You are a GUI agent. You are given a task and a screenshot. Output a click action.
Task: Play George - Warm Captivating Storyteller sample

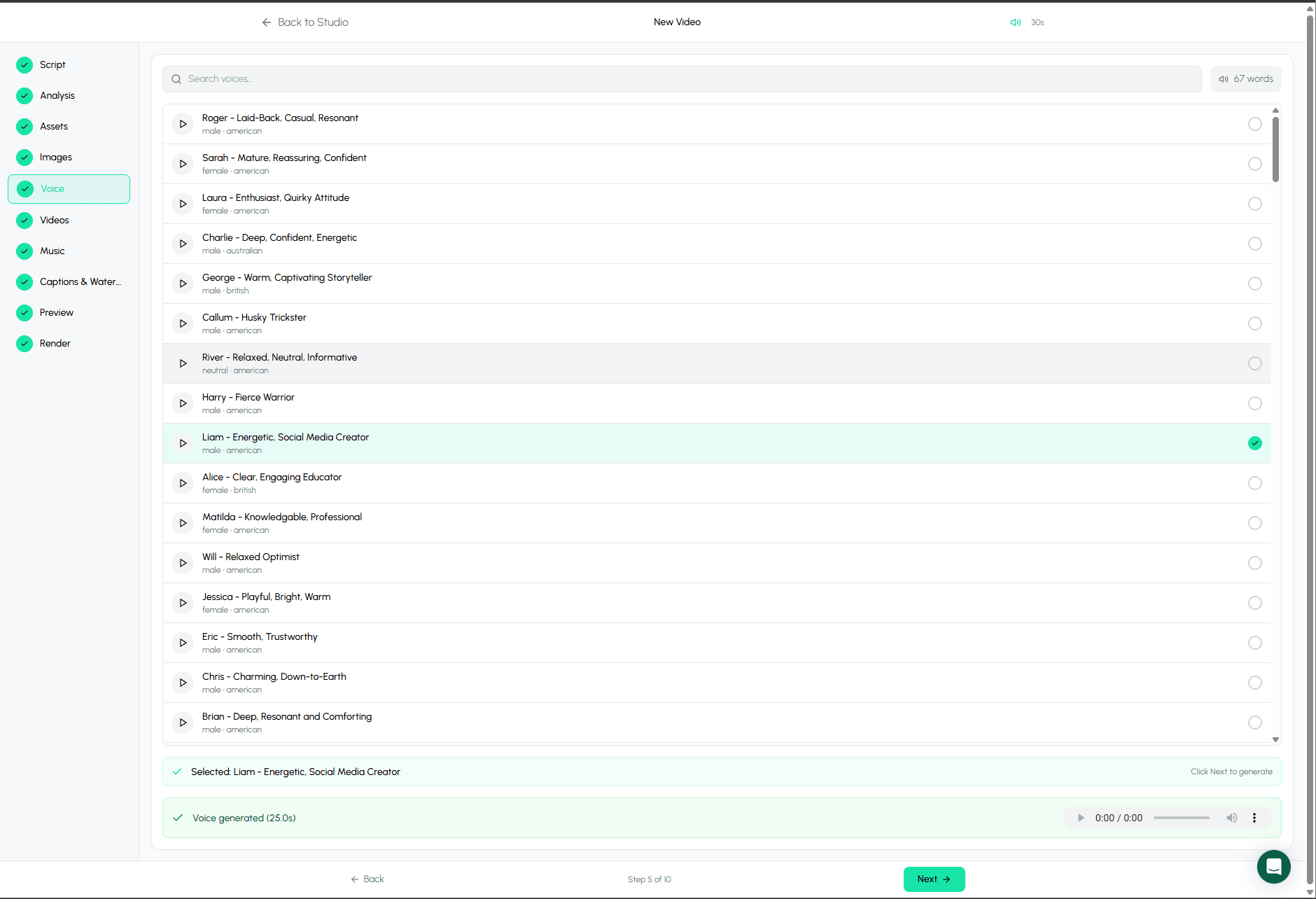tap(182, 283)
